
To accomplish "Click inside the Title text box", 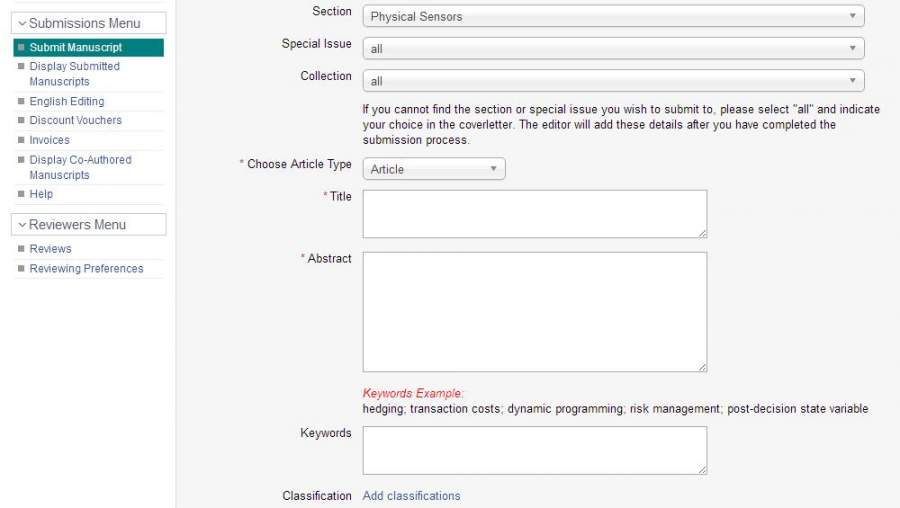I will click(x=534, y=214).
